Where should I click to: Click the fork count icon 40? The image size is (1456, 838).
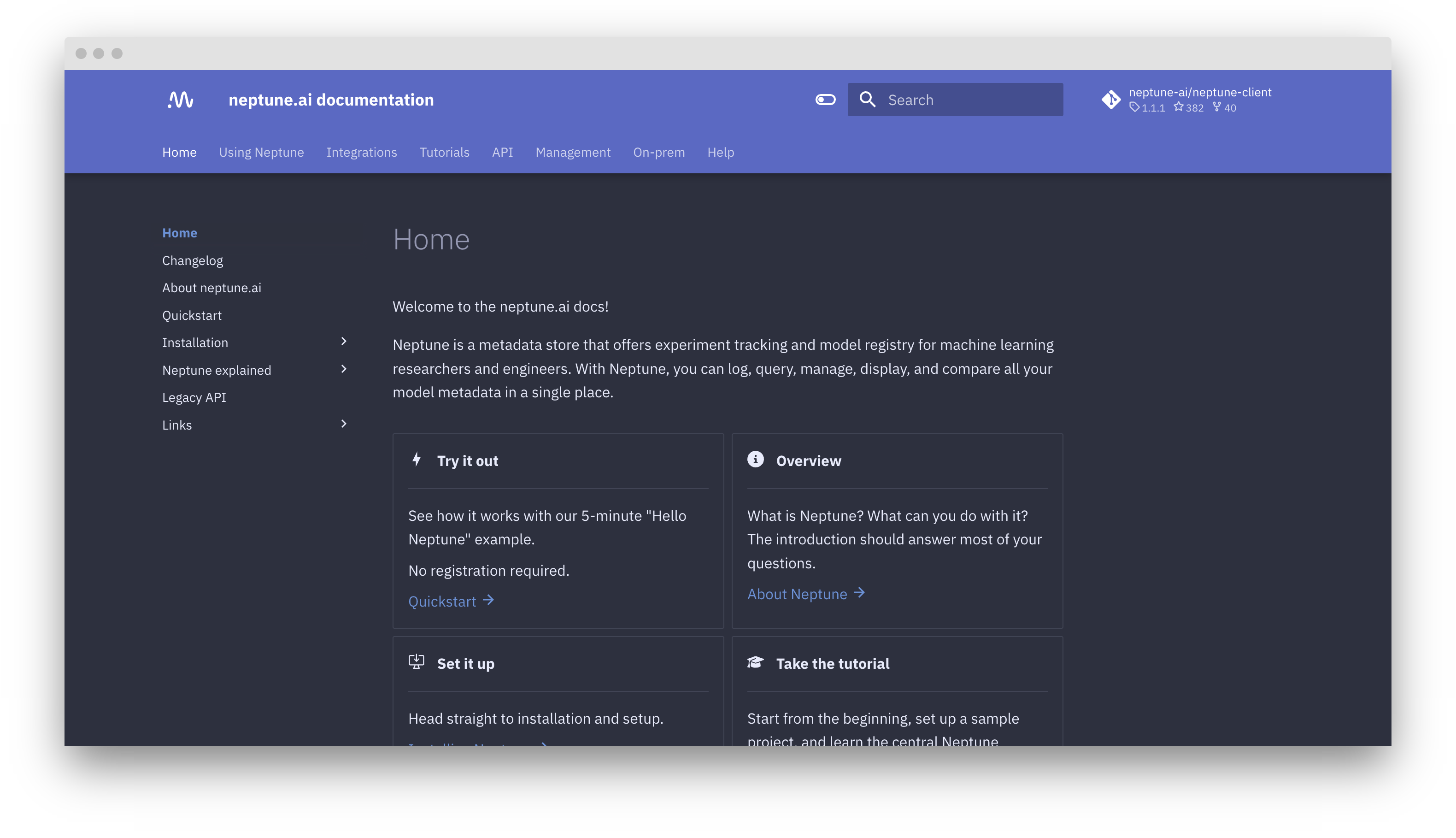coord(1216,106)
